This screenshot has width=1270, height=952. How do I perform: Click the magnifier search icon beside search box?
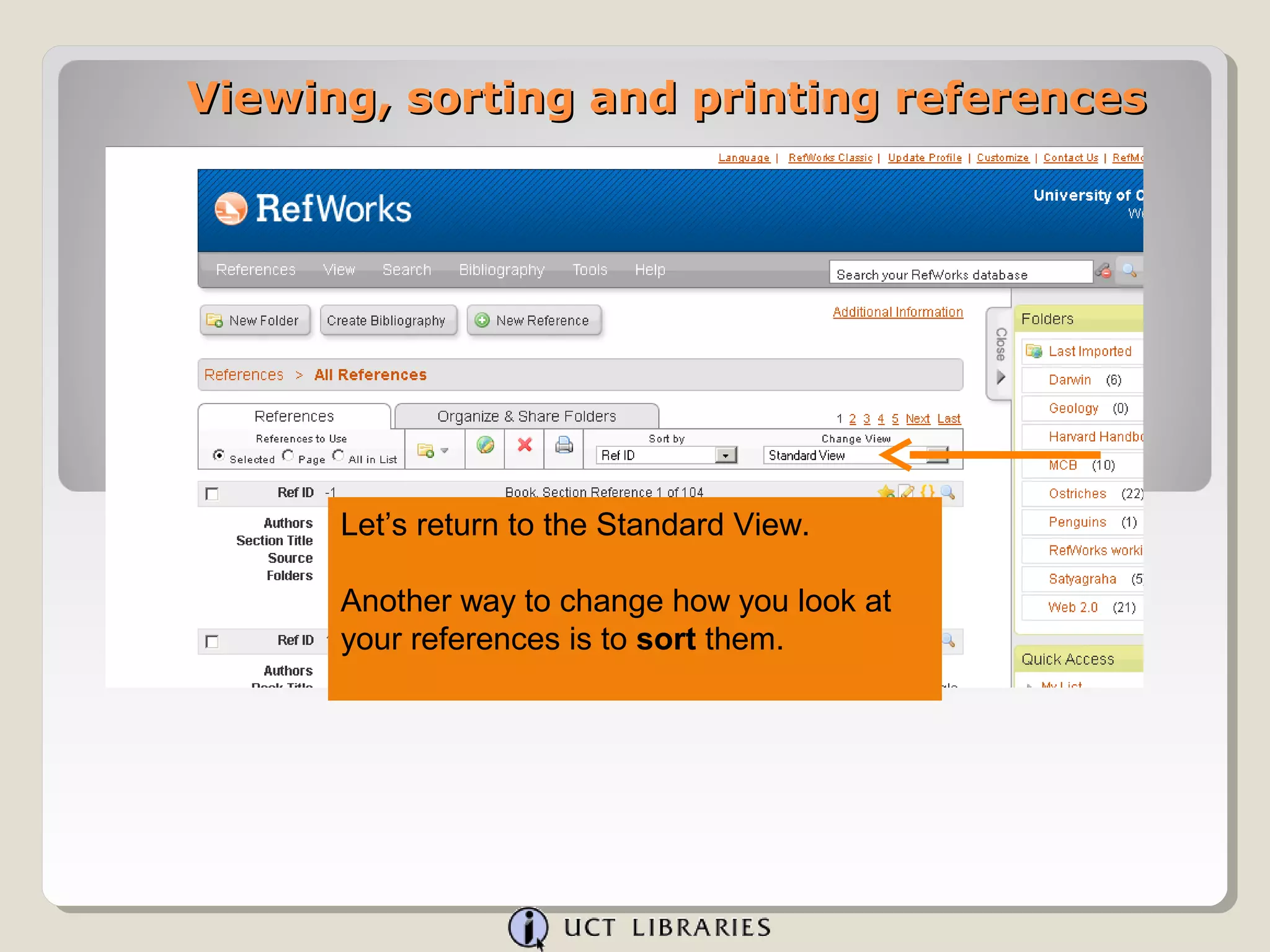tap(1129, 271)
